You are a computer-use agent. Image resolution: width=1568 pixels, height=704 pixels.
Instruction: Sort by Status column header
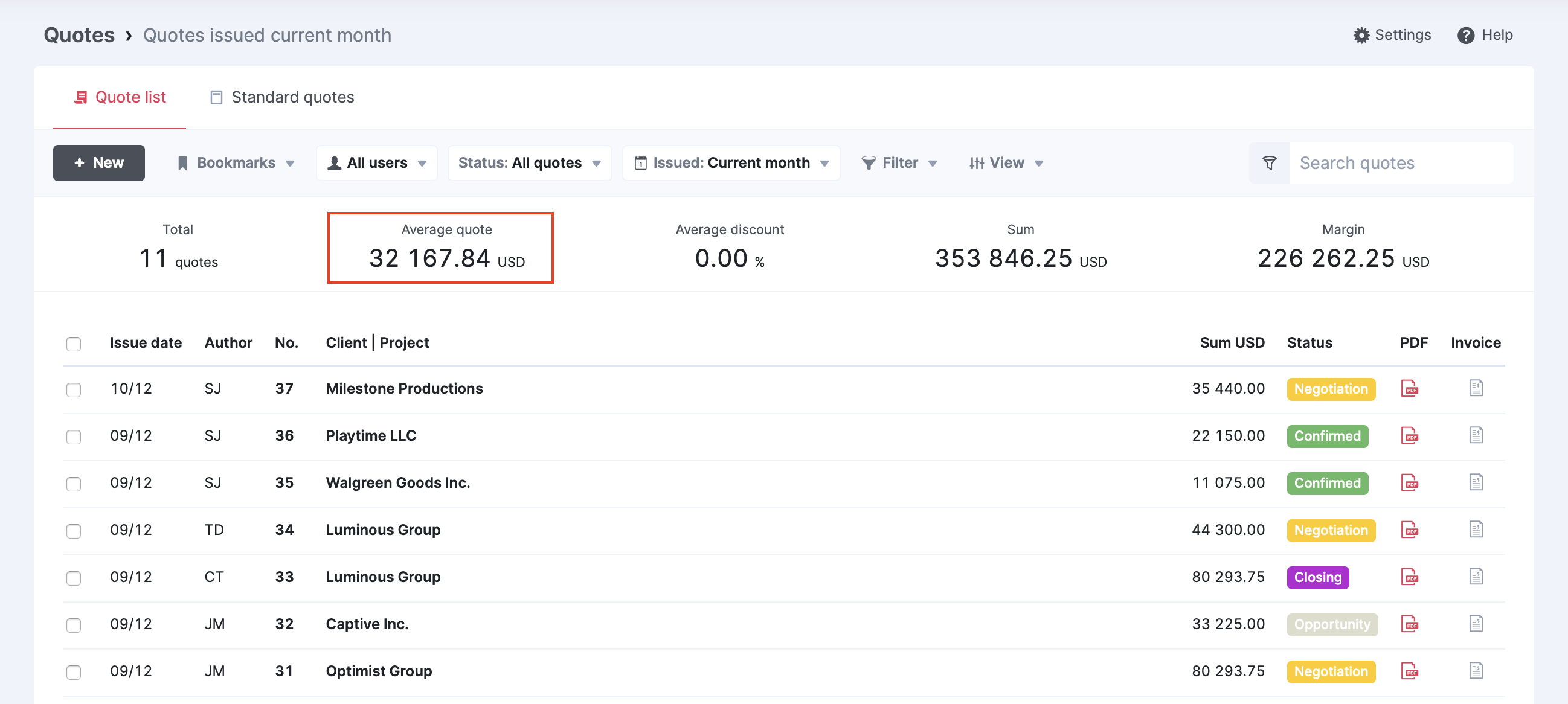pyautogui.click(x=1309, y=342)
